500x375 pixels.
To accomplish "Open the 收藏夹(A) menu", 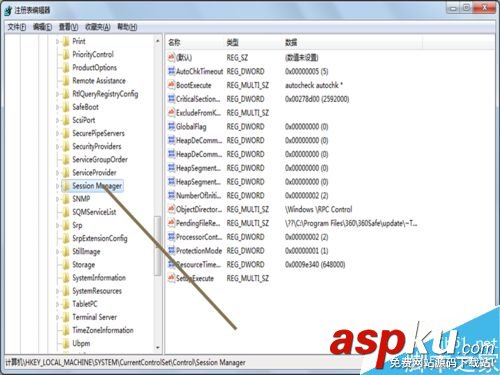I will pos(98,27).
